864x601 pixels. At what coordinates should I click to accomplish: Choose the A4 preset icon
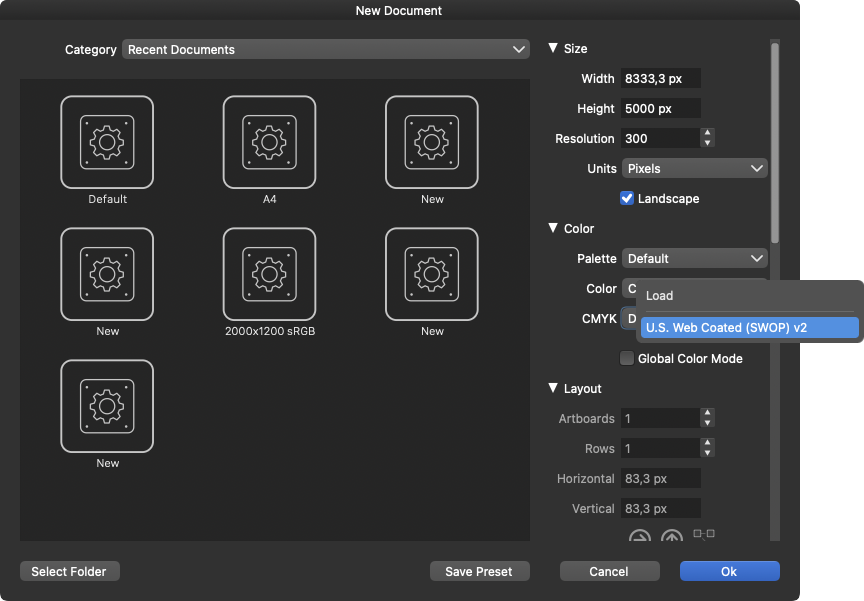coord(269,142)
